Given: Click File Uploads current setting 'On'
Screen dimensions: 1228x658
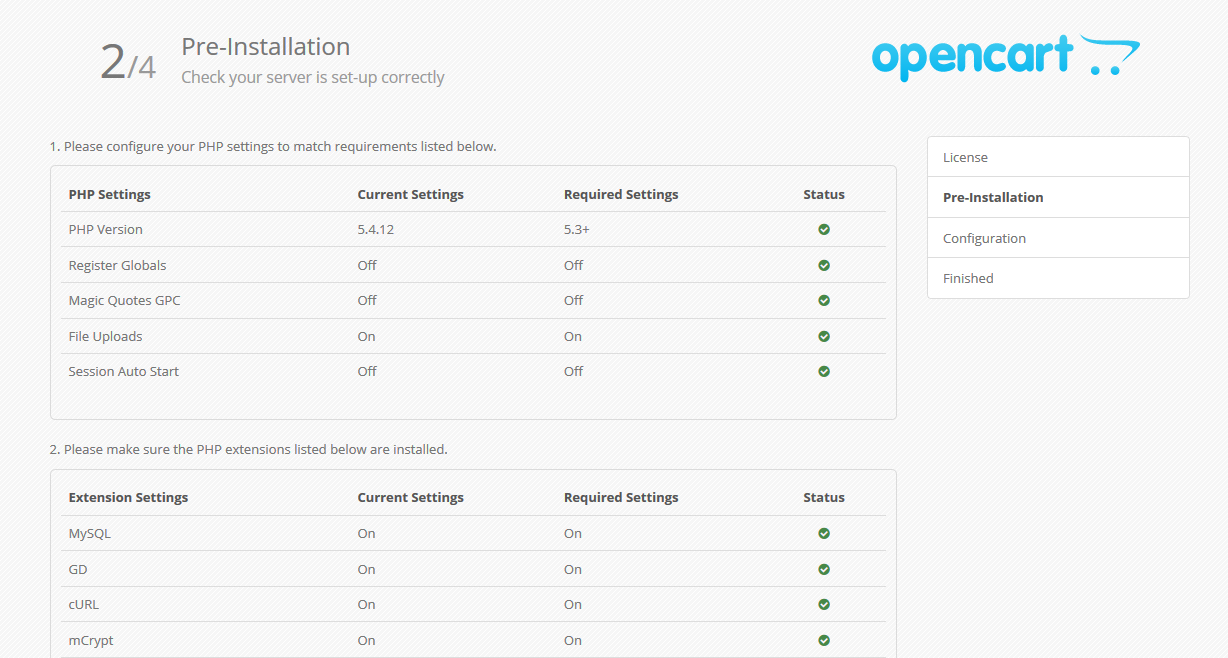Looking at the screenshot, I should pyautogui.click(x=367, y=336).
